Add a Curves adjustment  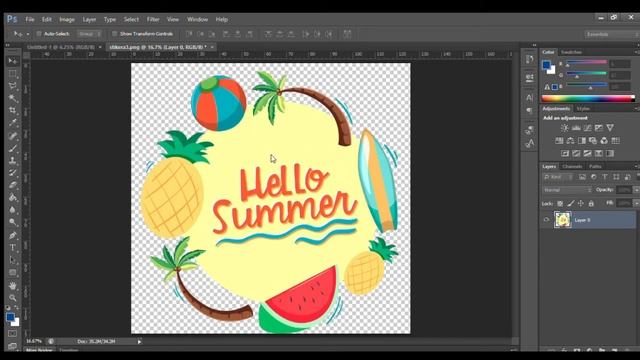click(x=587, y=128)
